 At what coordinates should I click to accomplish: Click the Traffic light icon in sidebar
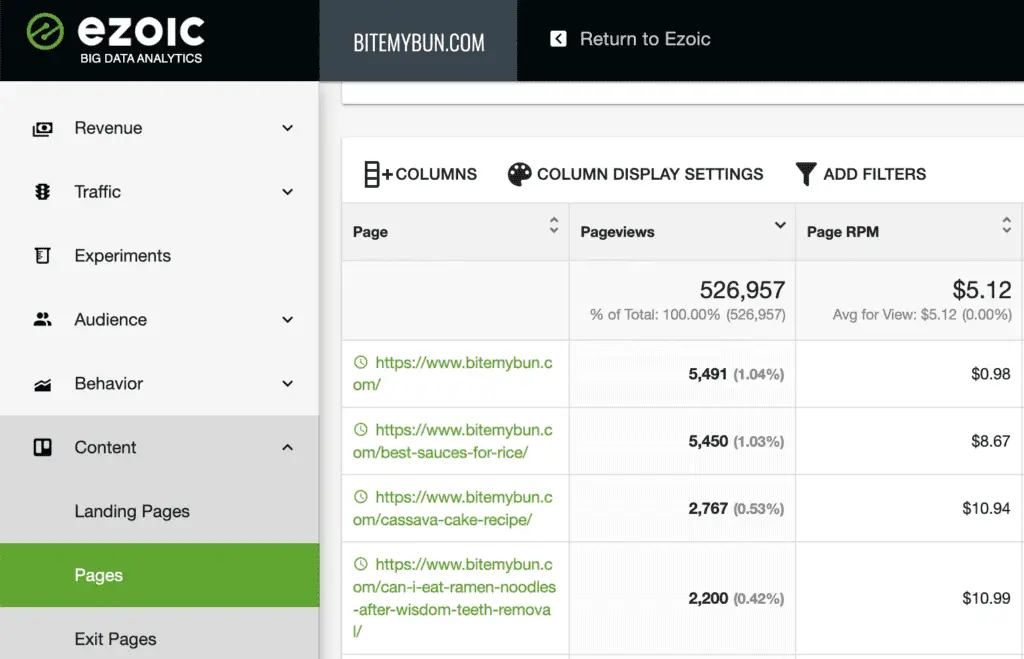(42, 192)
